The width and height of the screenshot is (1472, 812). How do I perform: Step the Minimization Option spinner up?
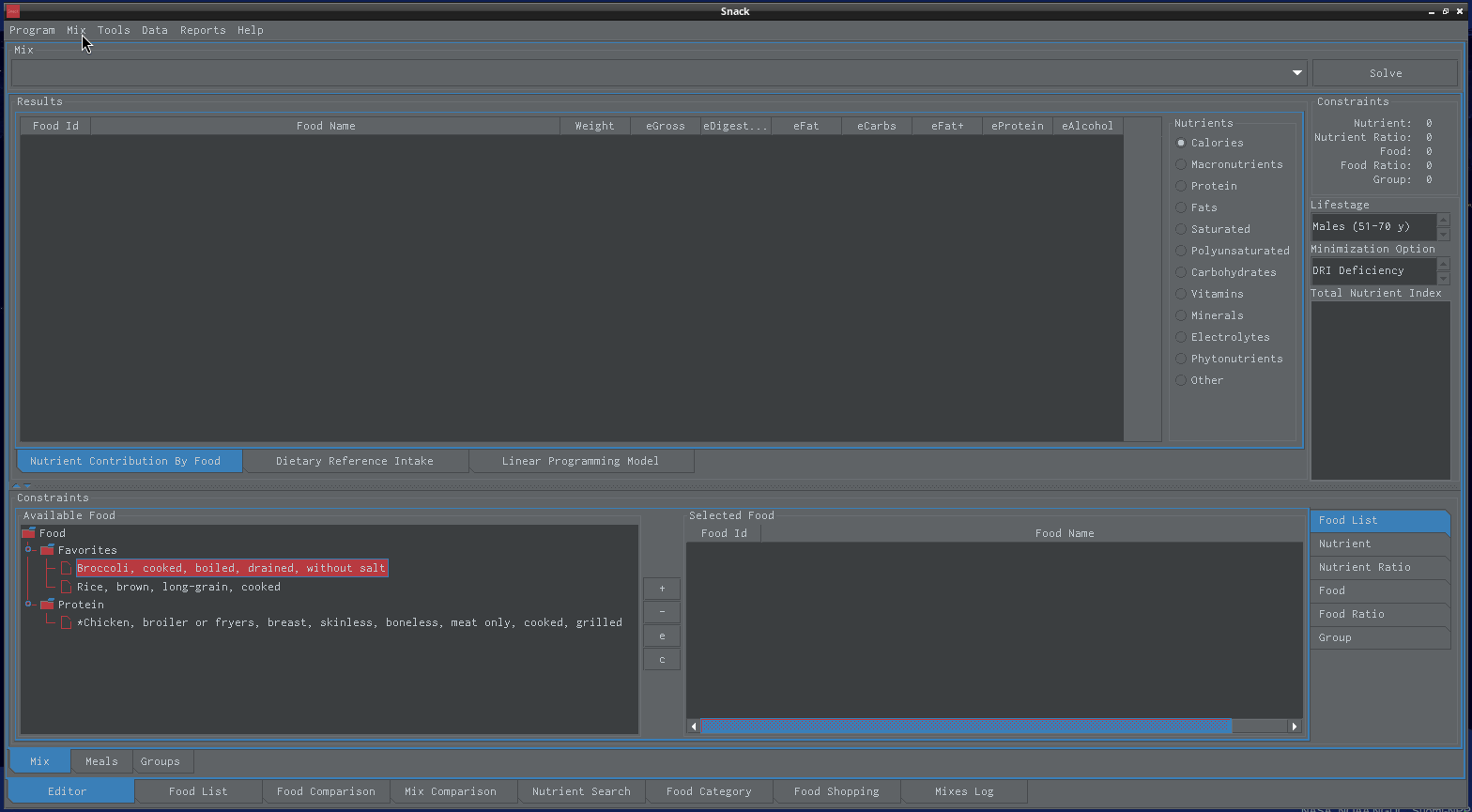point(1444,264)
